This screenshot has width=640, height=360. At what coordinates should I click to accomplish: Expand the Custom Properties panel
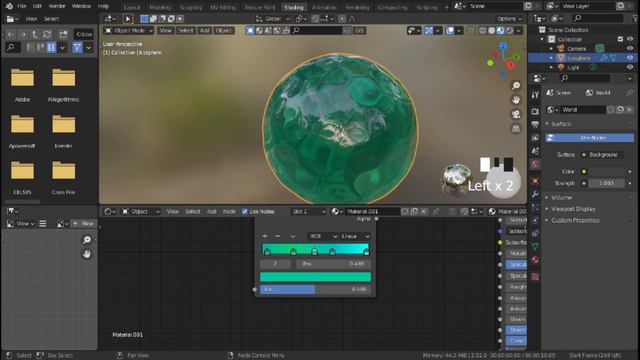tap(575, 220)
